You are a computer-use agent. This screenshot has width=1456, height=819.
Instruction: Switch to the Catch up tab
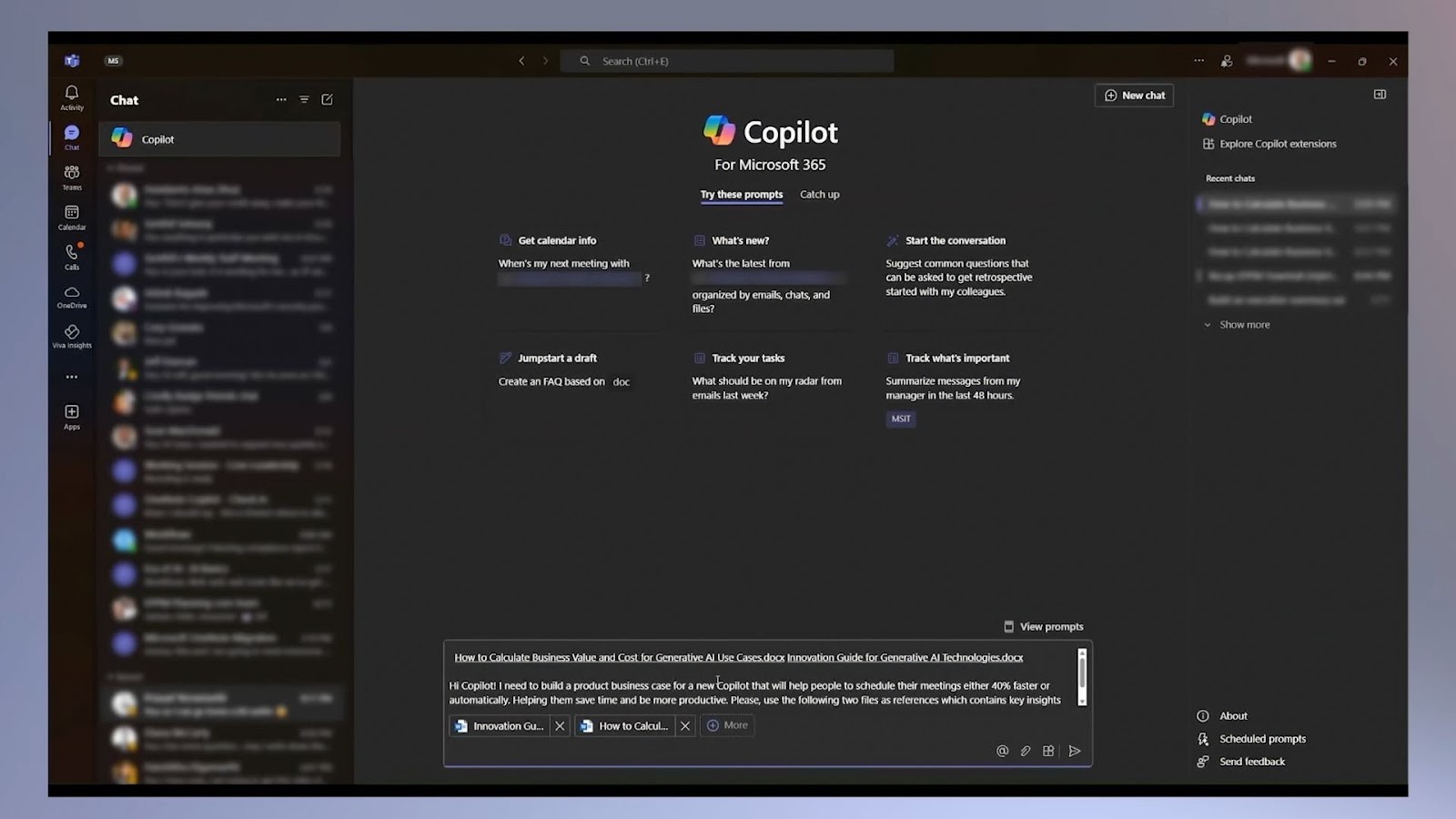818,194
